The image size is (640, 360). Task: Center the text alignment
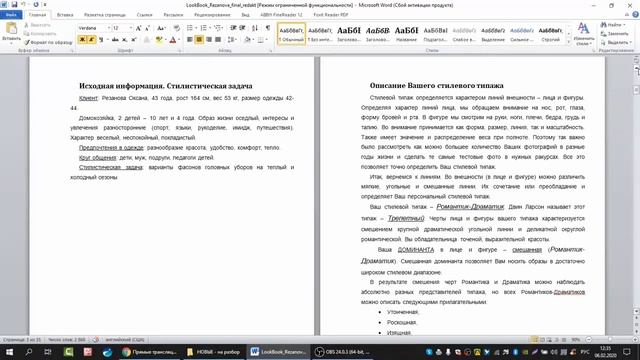[199, 40]
